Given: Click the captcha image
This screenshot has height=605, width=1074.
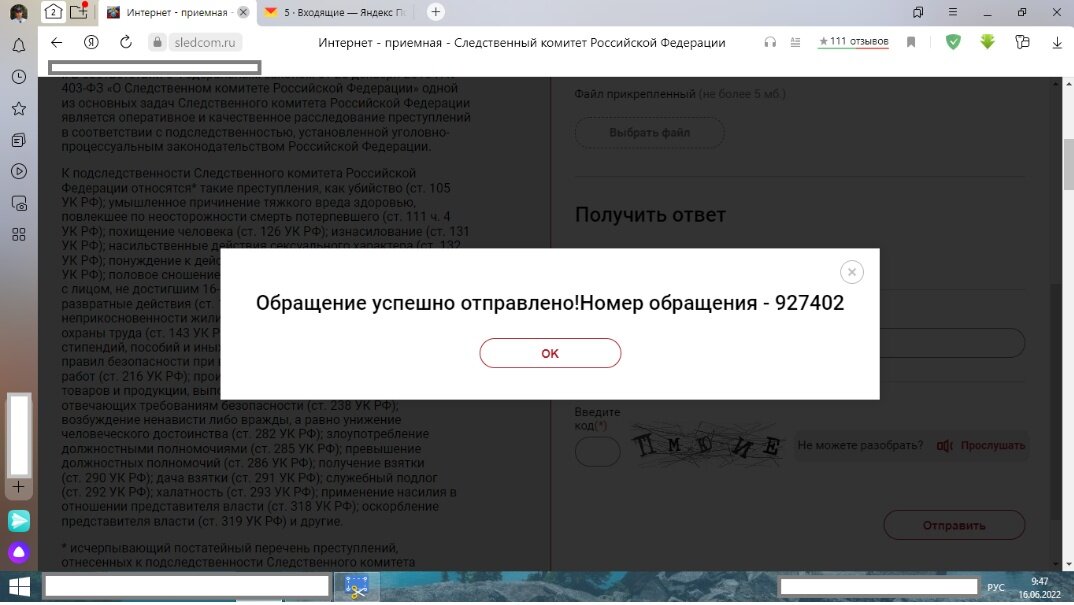Looking at the screenshot, I should [707, 445].
